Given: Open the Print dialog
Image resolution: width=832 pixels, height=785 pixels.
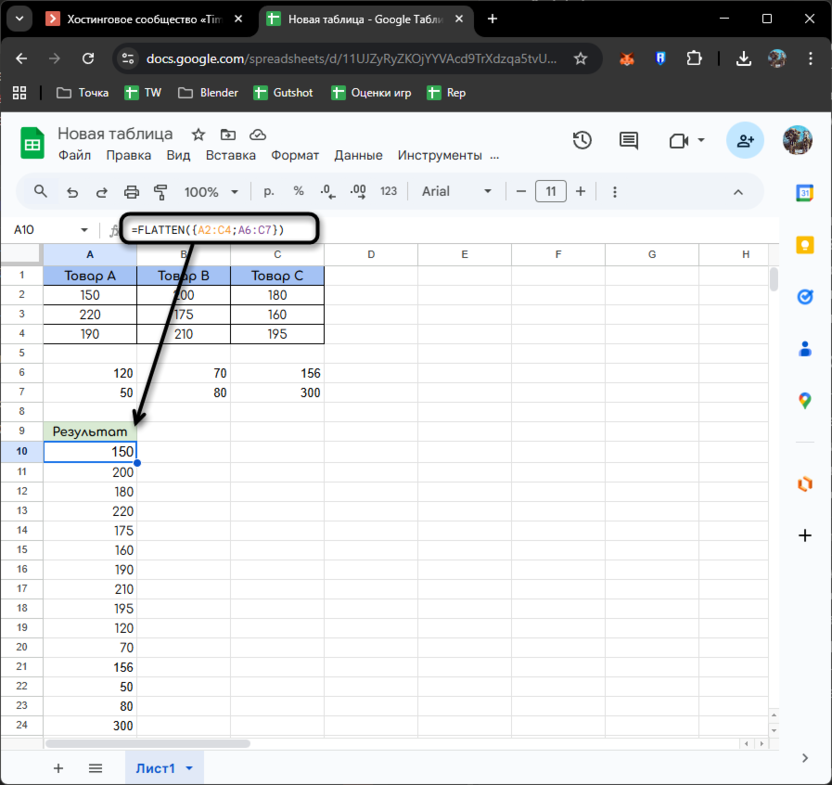Looking at the screenshot, I should [x=130, y=191].
